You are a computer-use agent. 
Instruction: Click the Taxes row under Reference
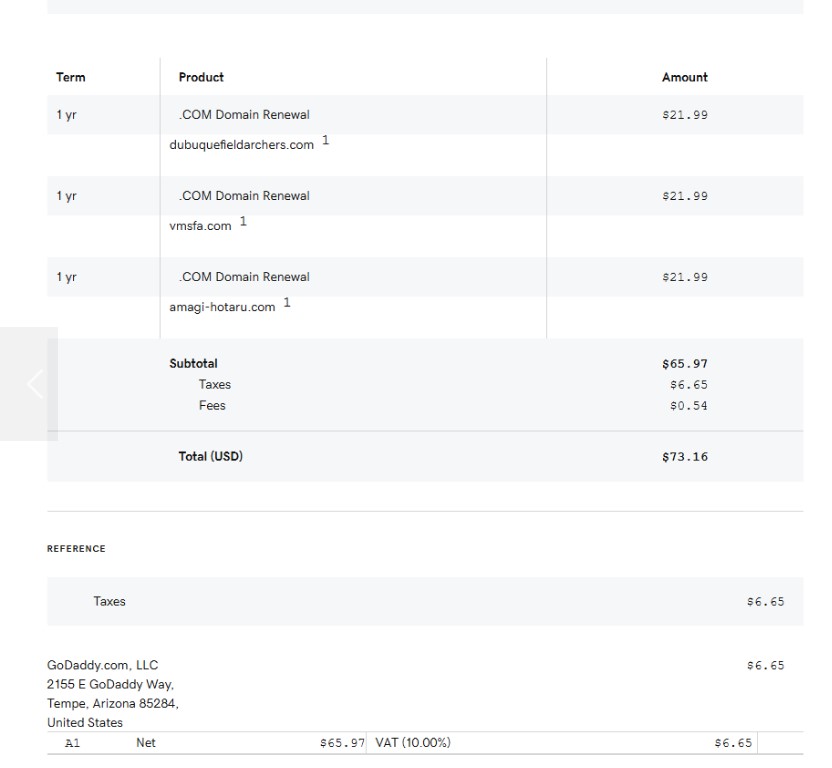[x=110, y=601]
